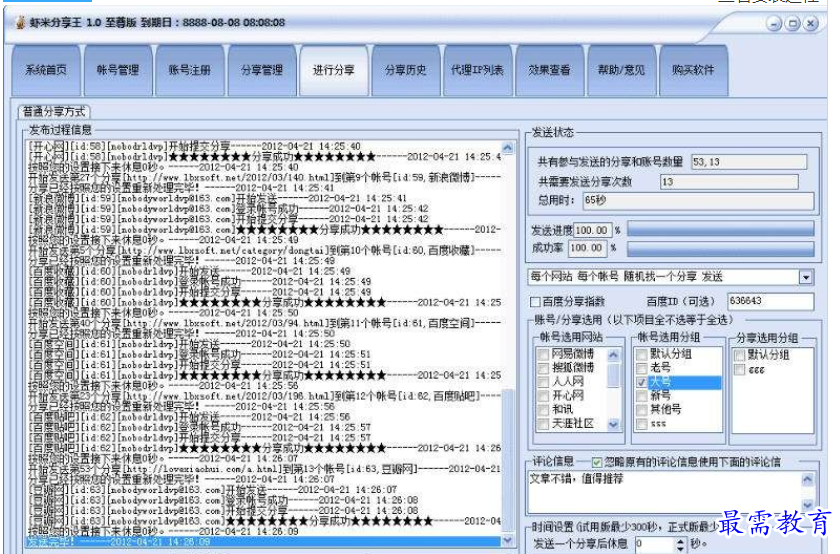Click the 总用时 field showing 65秒

[x=698, y=200]
